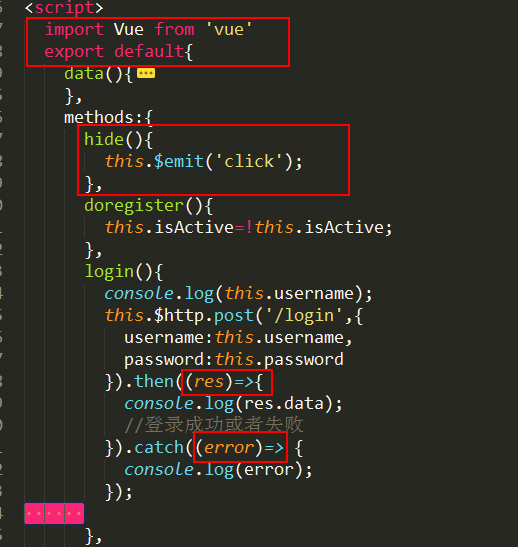Click the opening script tag

[64, 8]
